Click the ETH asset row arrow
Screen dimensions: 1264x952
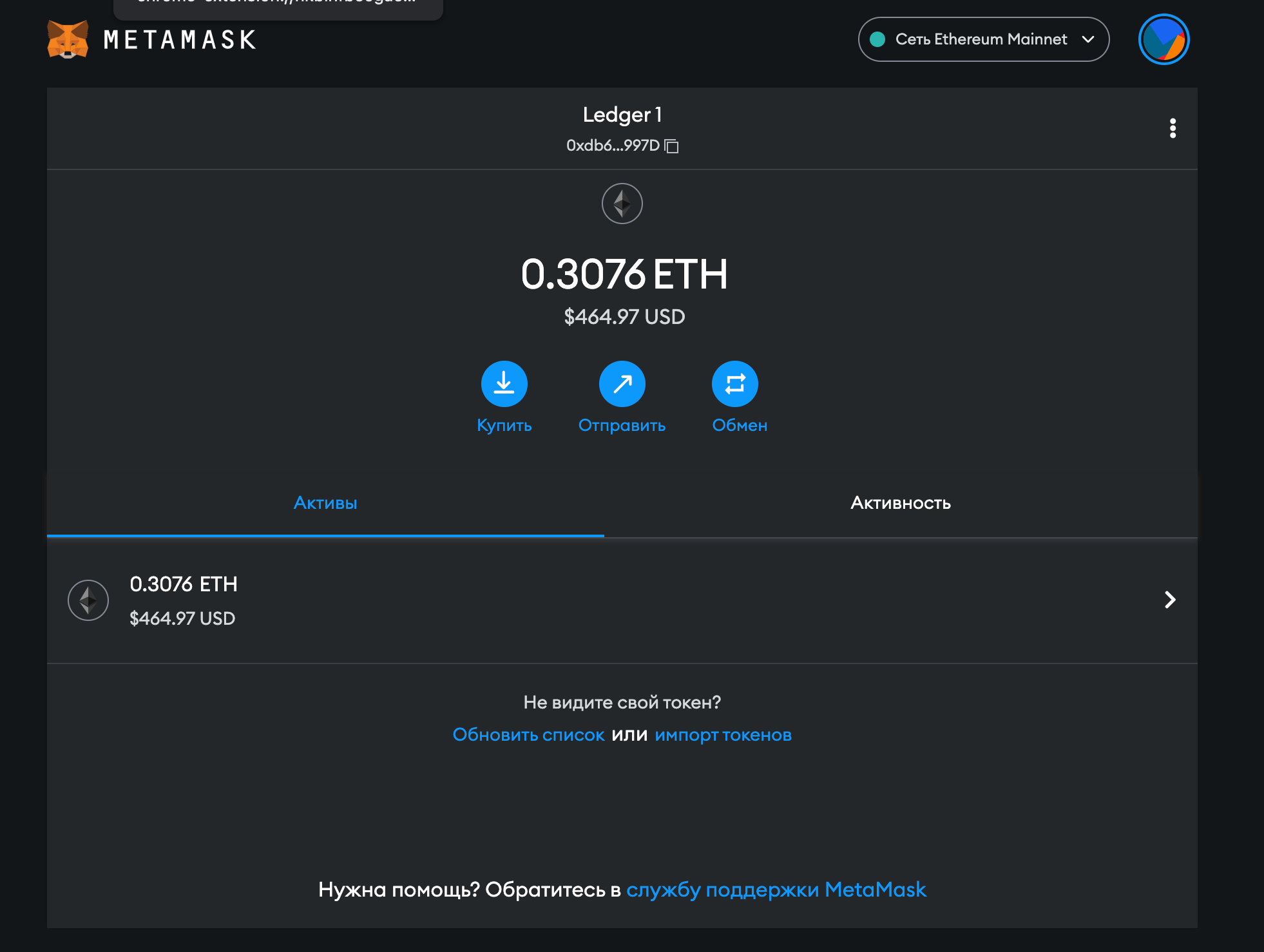1170,599
